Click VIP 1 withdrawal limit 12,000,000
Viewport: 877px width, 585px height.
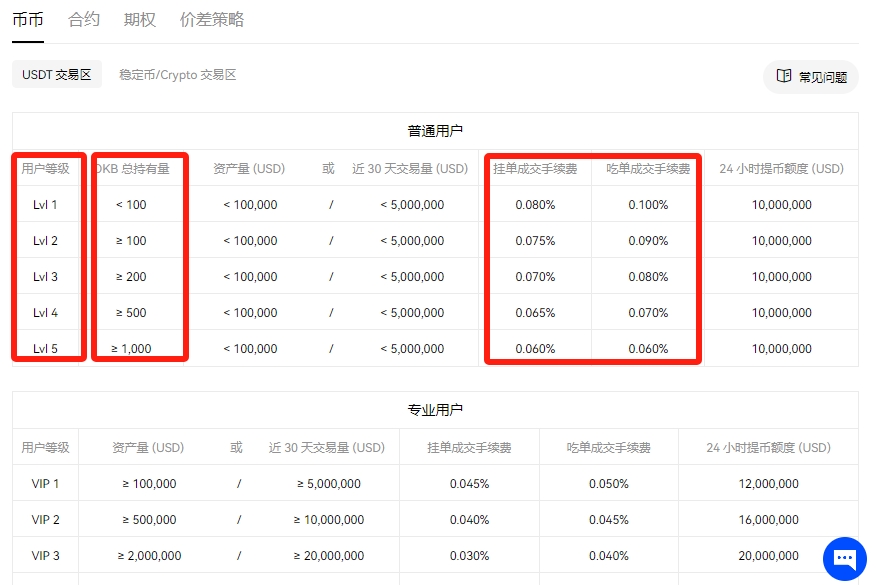[768, 484]
